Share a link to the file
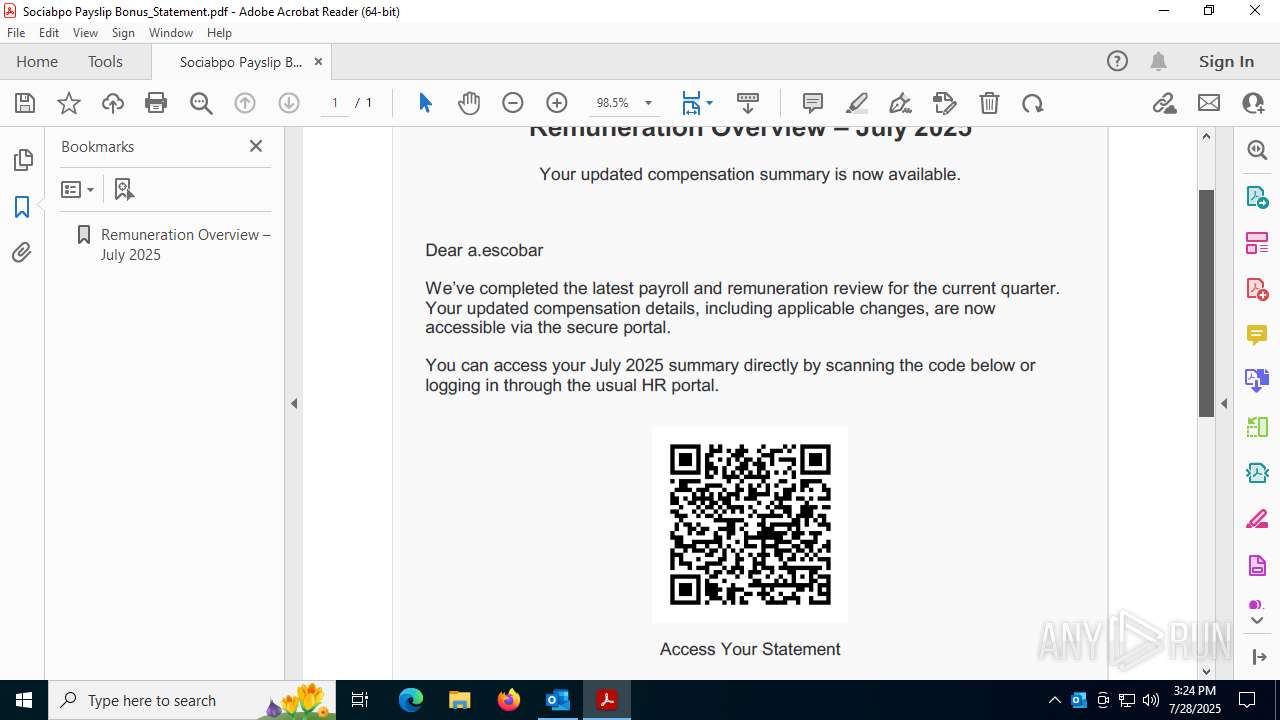Screen dimensions: 1280x720 pos(1165,103)
